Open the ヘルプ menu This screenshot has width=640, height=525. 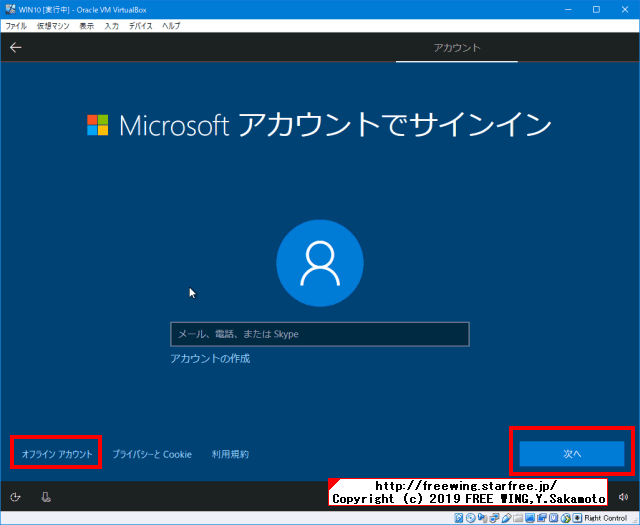[x=171, y=26]
